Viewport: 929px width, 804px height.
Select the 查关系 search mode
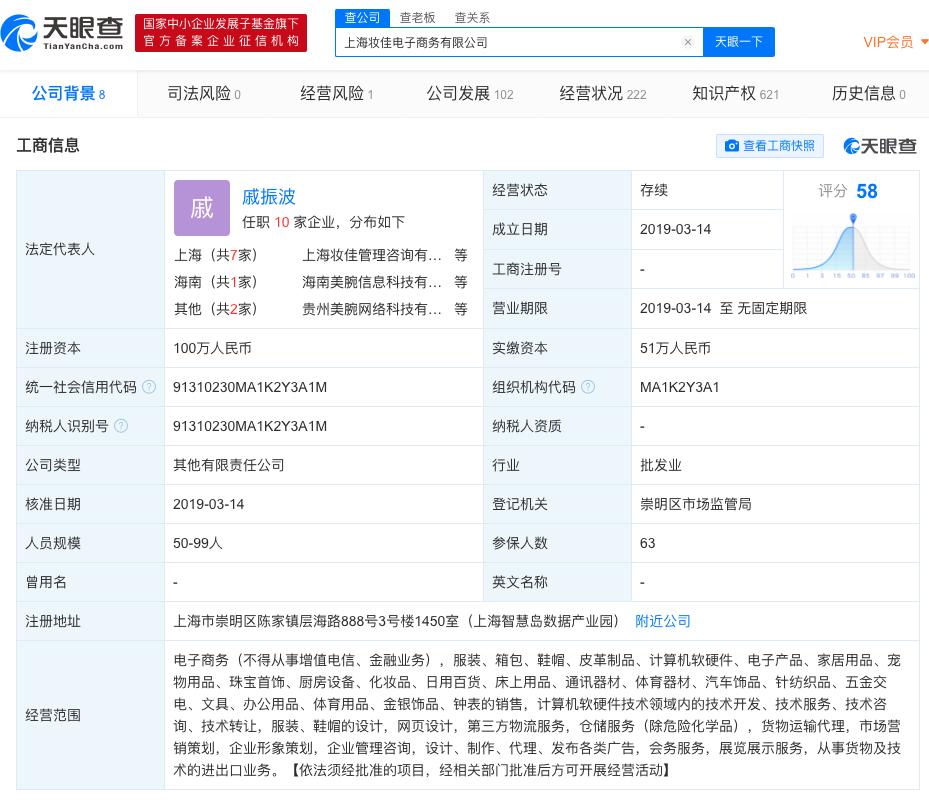point(472,17)
